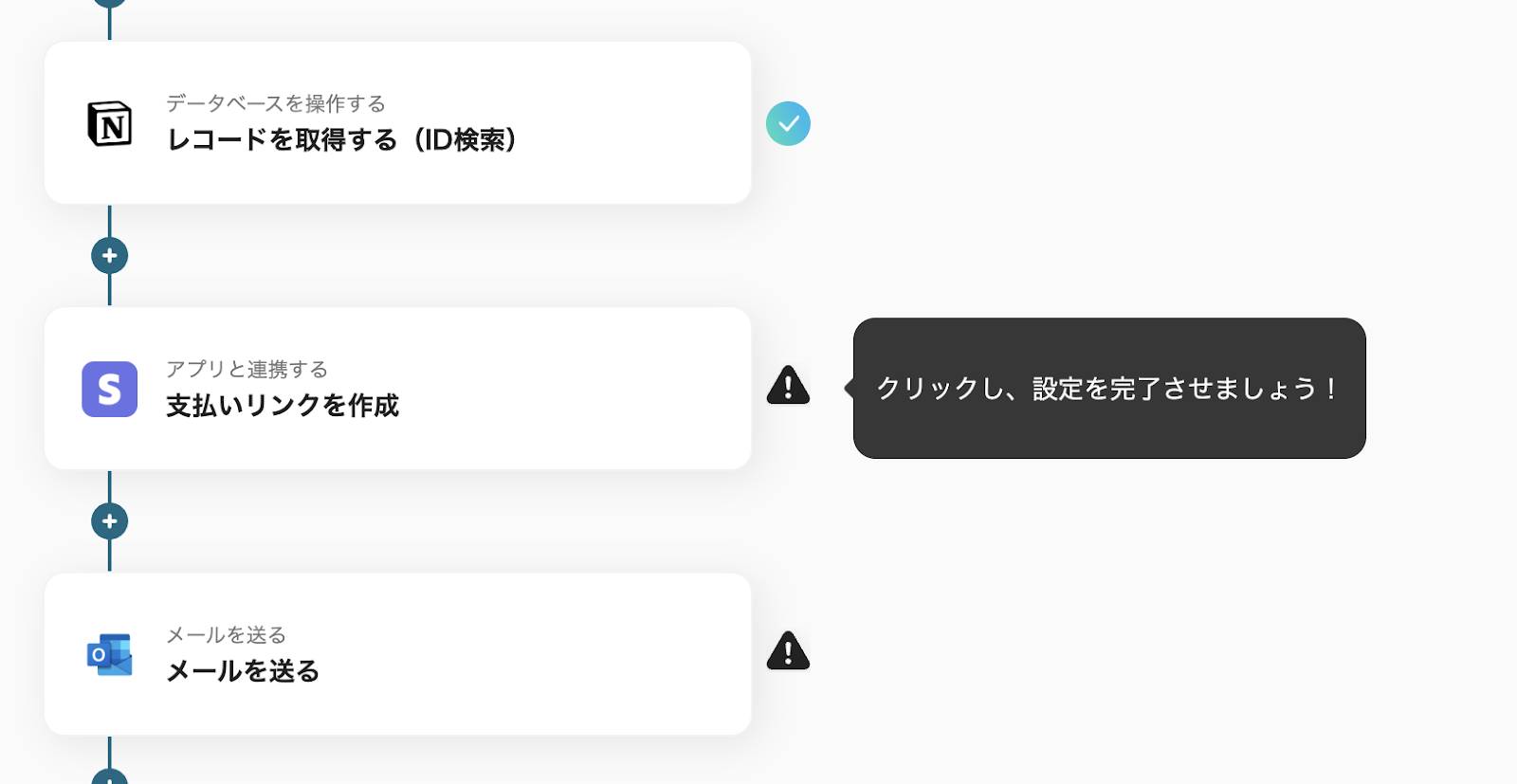1517x784 pixels.
Task: Select the bold メールを送る step title
Action: [x=243, y=671]
